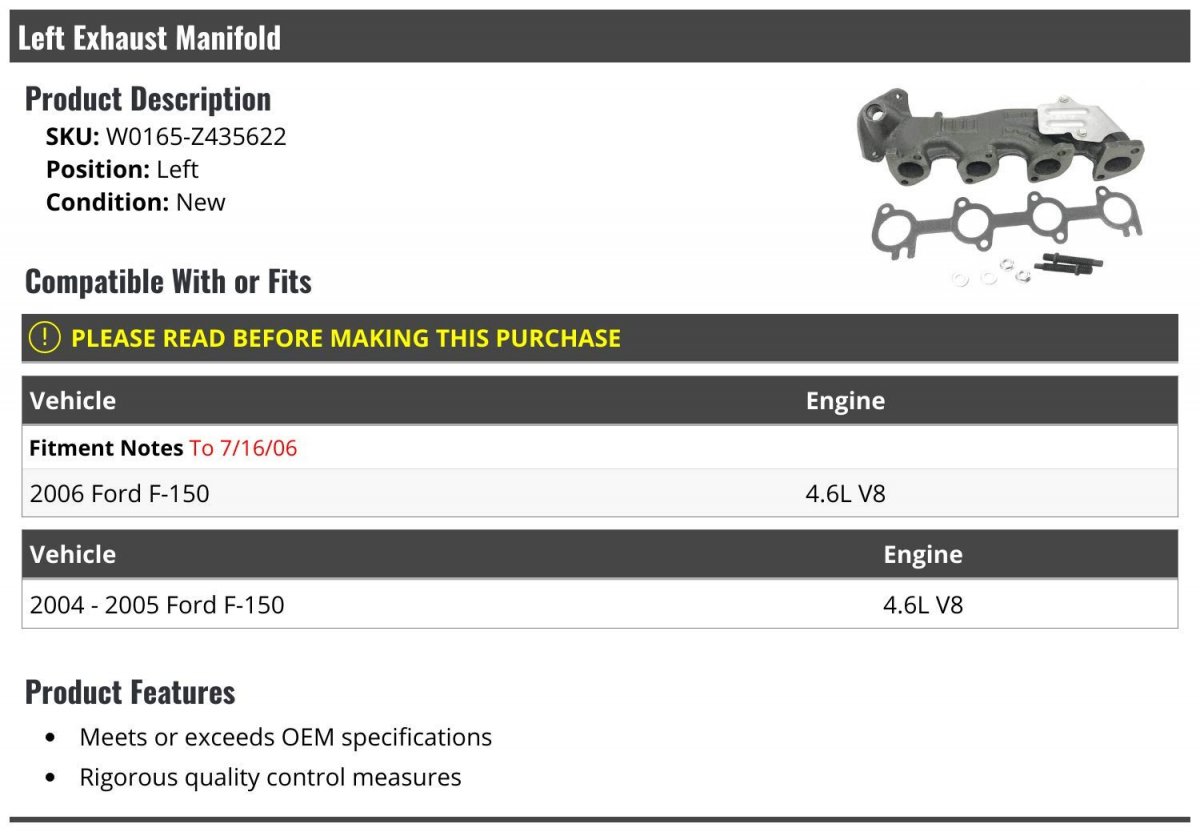
Task: Click the "Compatible With or Fits" heading
Action: 168,282
